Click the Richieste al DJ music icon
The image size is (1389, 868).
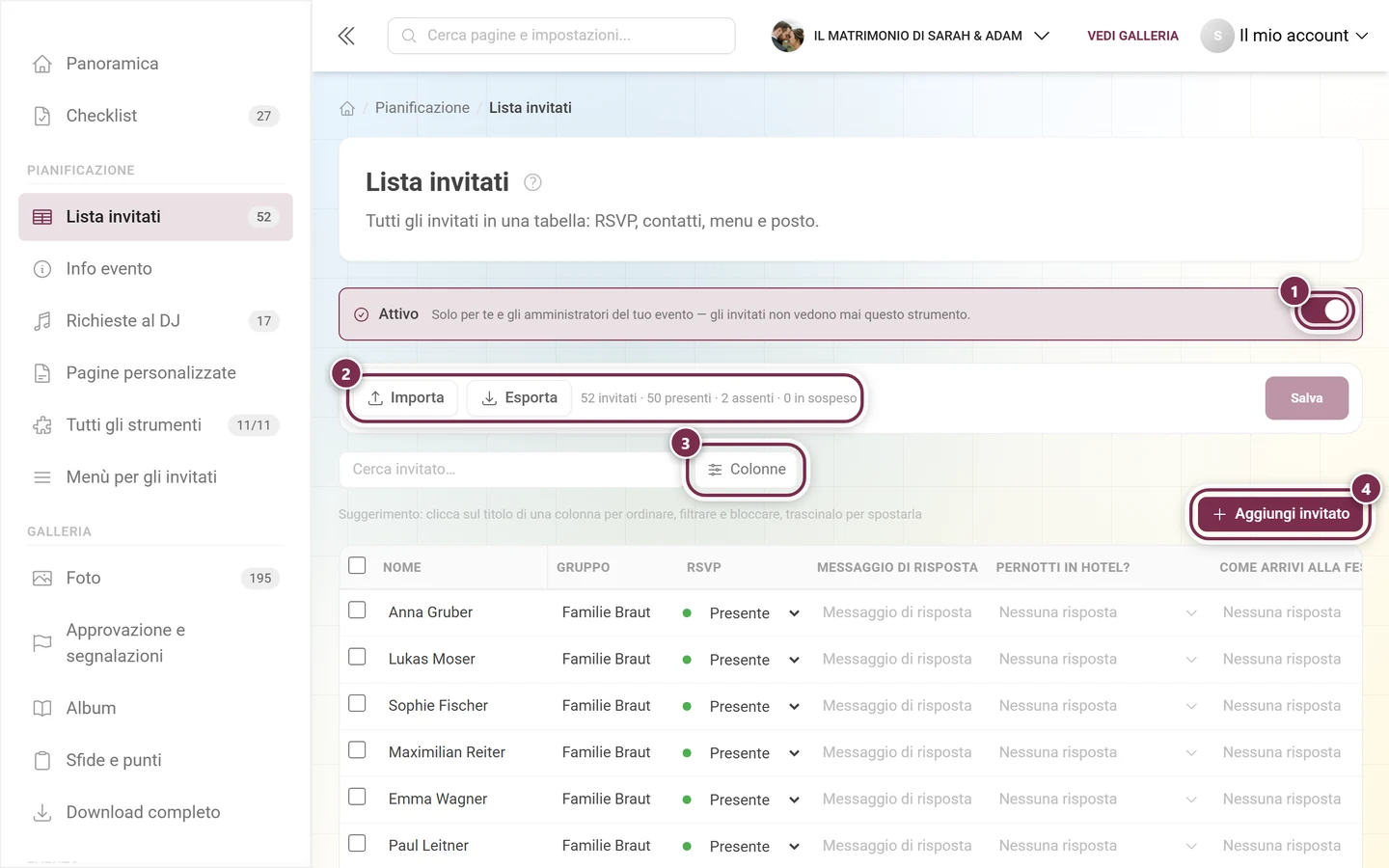click(42, 321)
